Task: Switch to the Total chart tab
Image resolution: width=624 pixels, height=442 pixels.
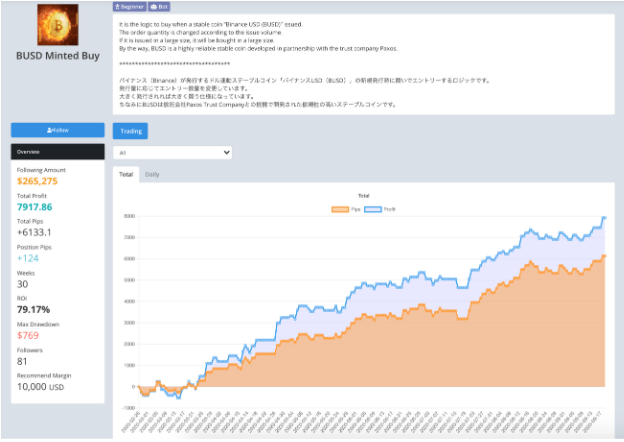Action: click(126, 174)
